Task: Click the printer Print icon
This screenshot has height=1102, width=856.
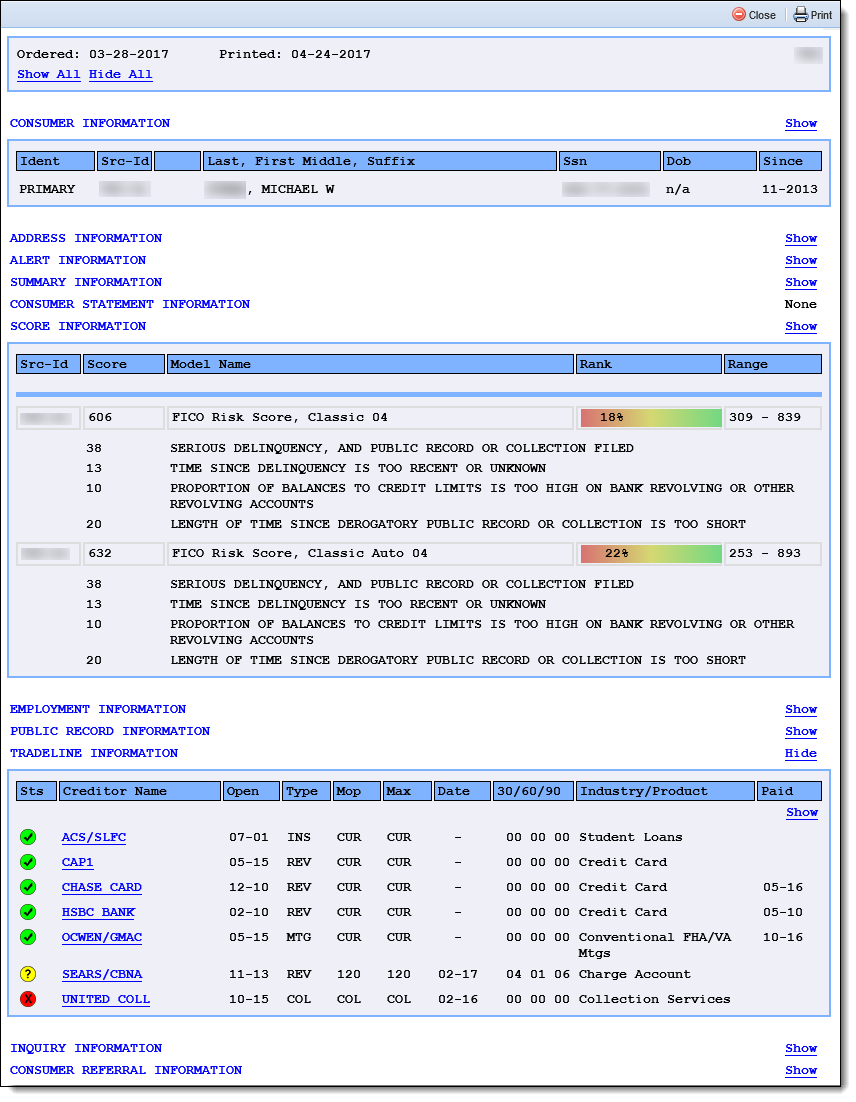Action: [800, 14]
